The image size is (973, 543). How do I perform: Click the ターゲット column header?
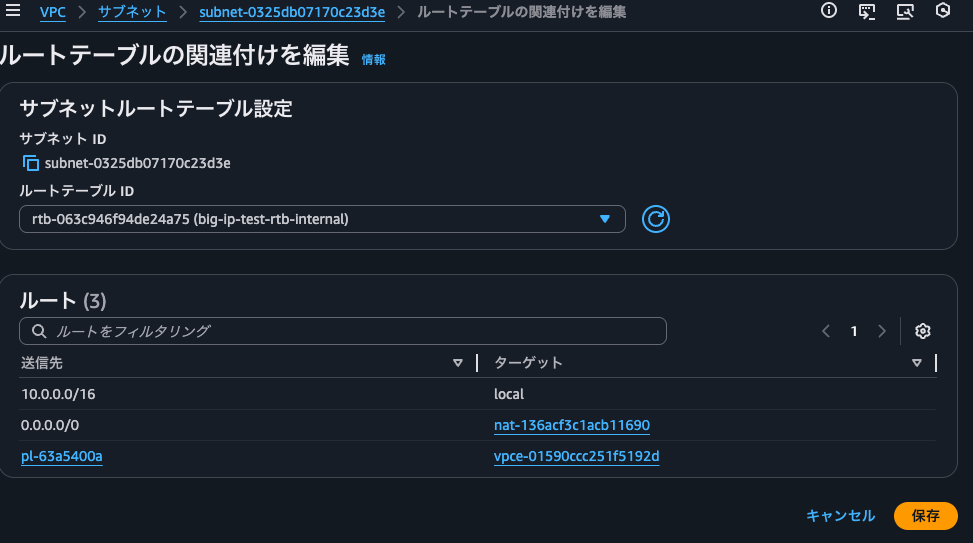pyautogui.click(x=528, y=363)
